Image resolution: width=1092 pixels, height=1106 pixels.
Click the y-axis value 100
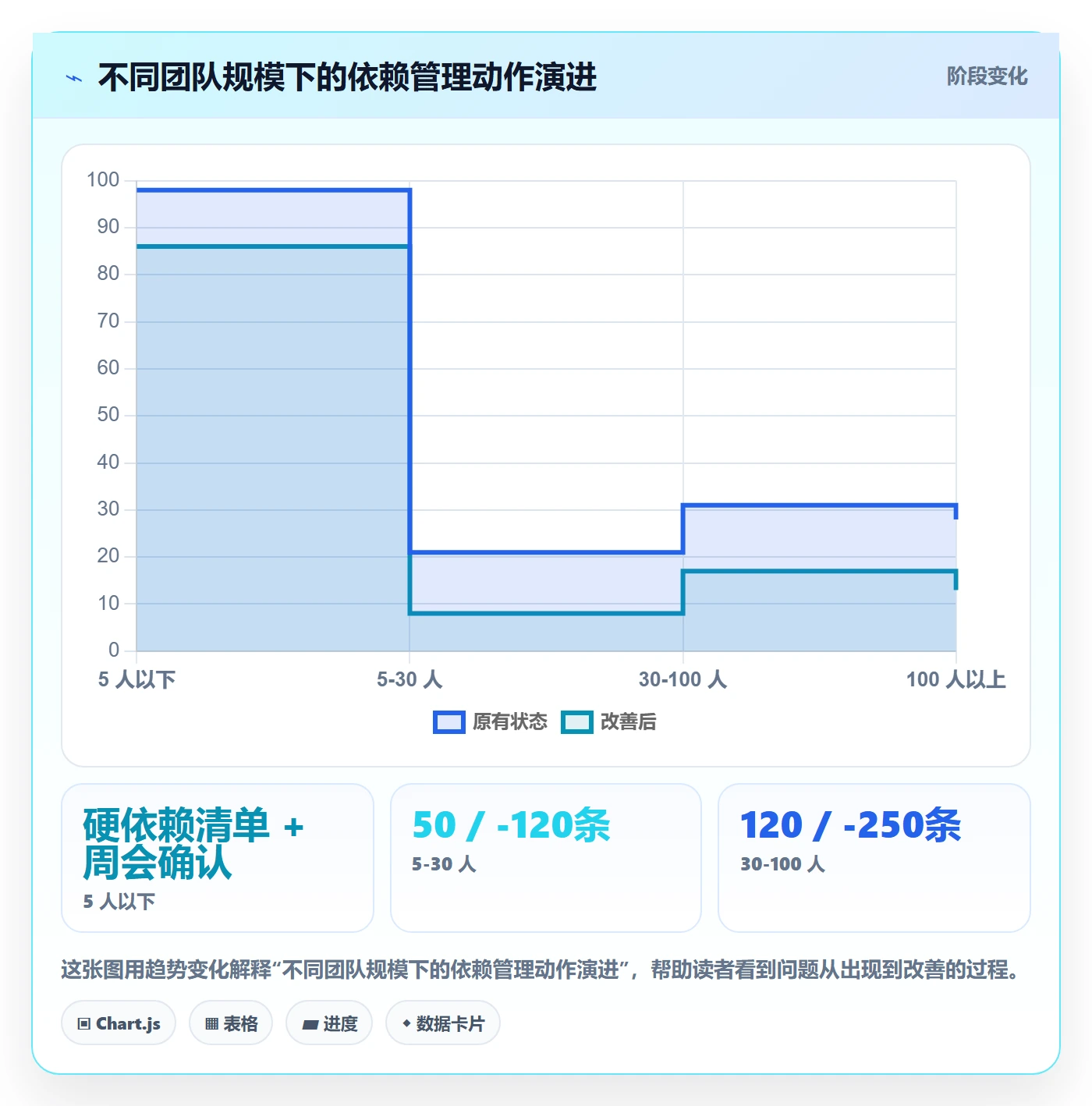103,180
